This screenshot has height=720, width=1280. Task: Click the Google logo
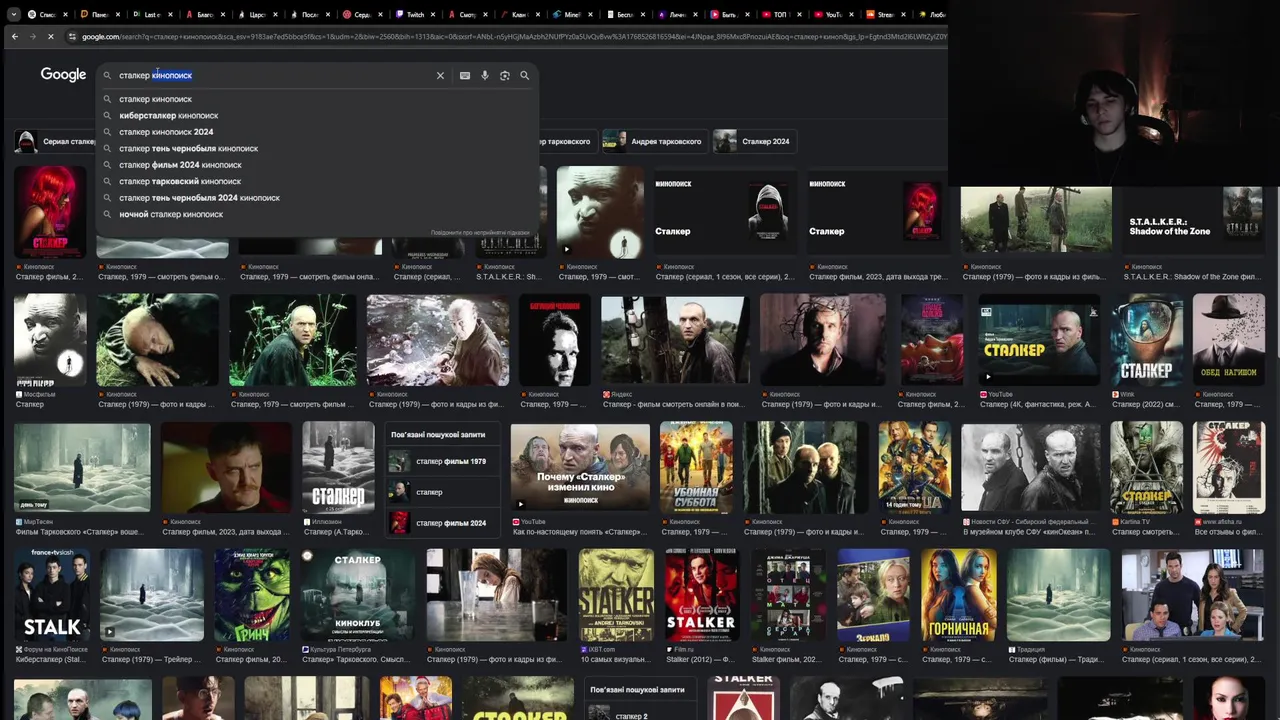pyautogui.click(x=63, y=75)
